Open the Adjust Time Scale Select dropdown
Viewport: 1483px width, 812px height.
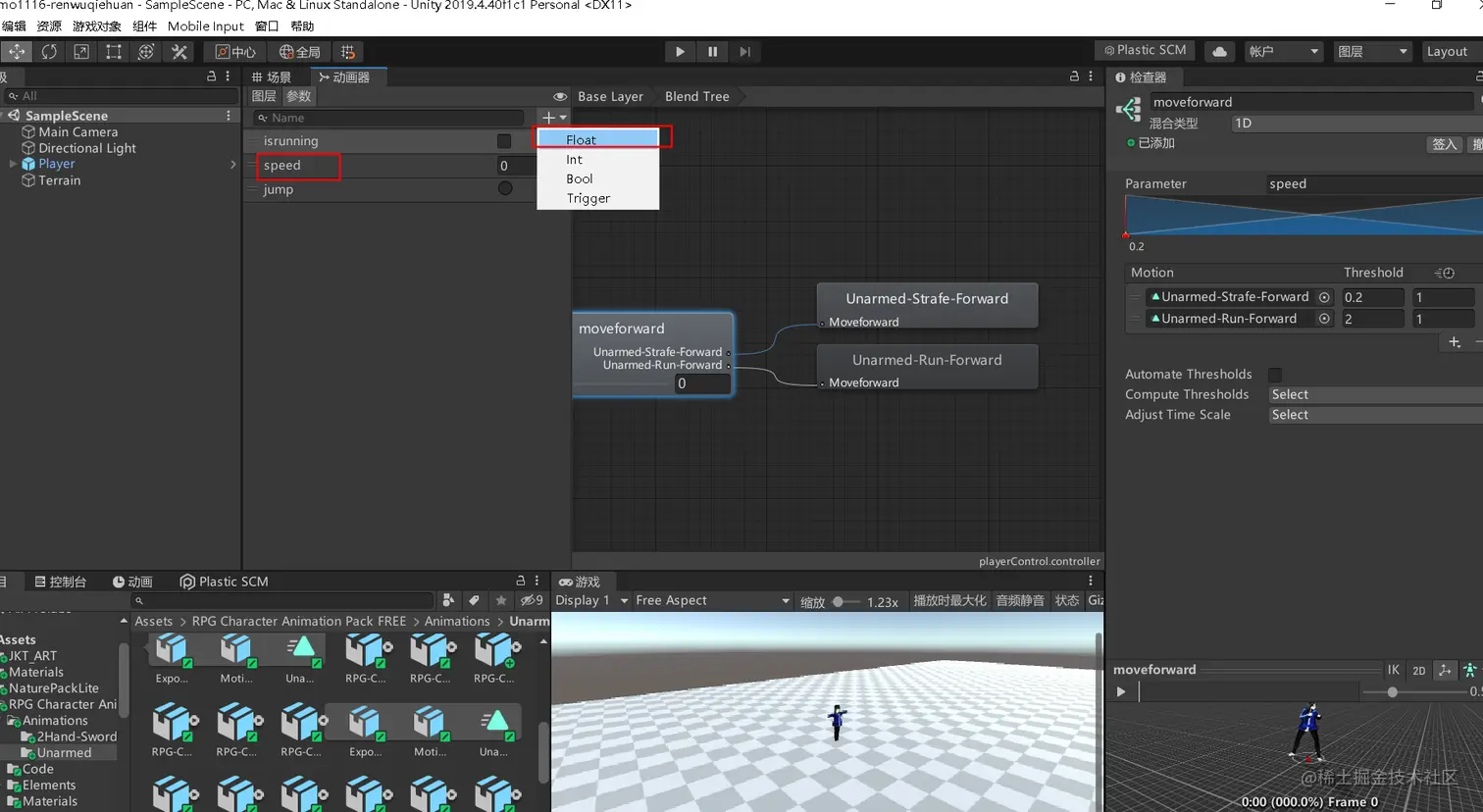(x=1375, y=415)
